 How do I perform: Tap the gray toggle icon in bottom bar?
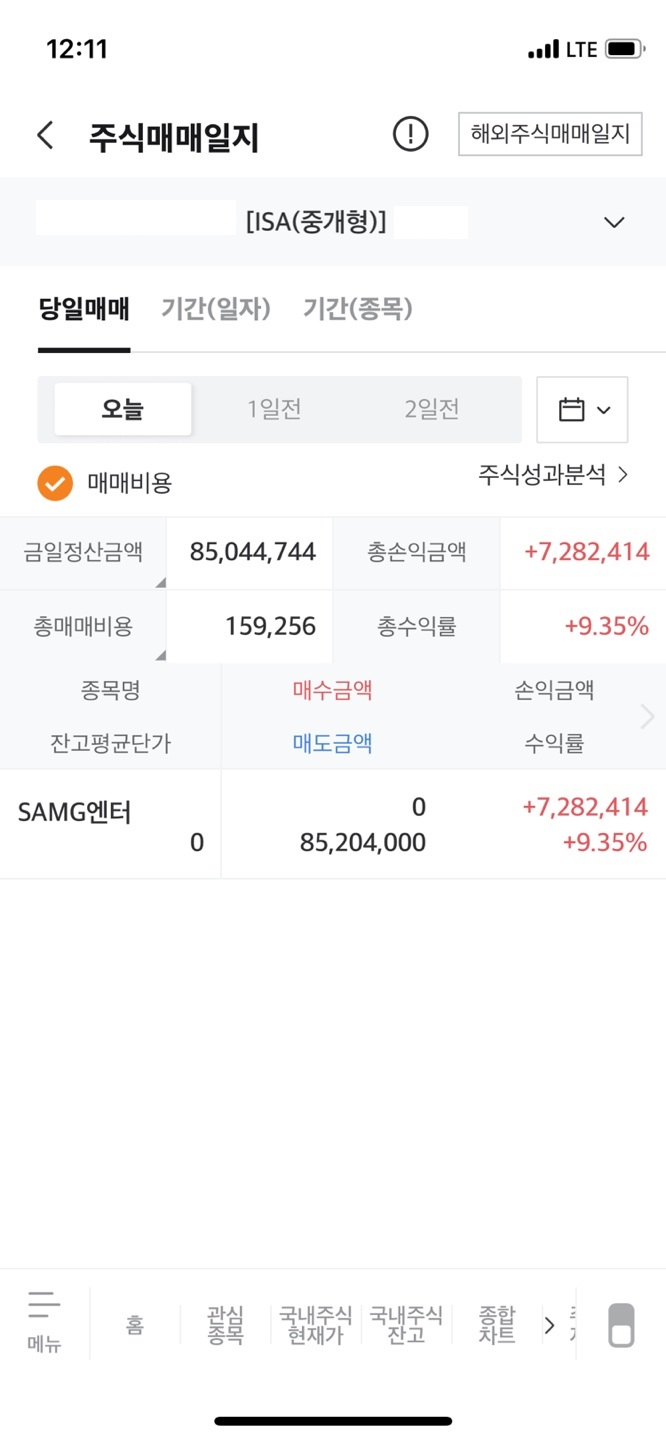pos(621,1325)
